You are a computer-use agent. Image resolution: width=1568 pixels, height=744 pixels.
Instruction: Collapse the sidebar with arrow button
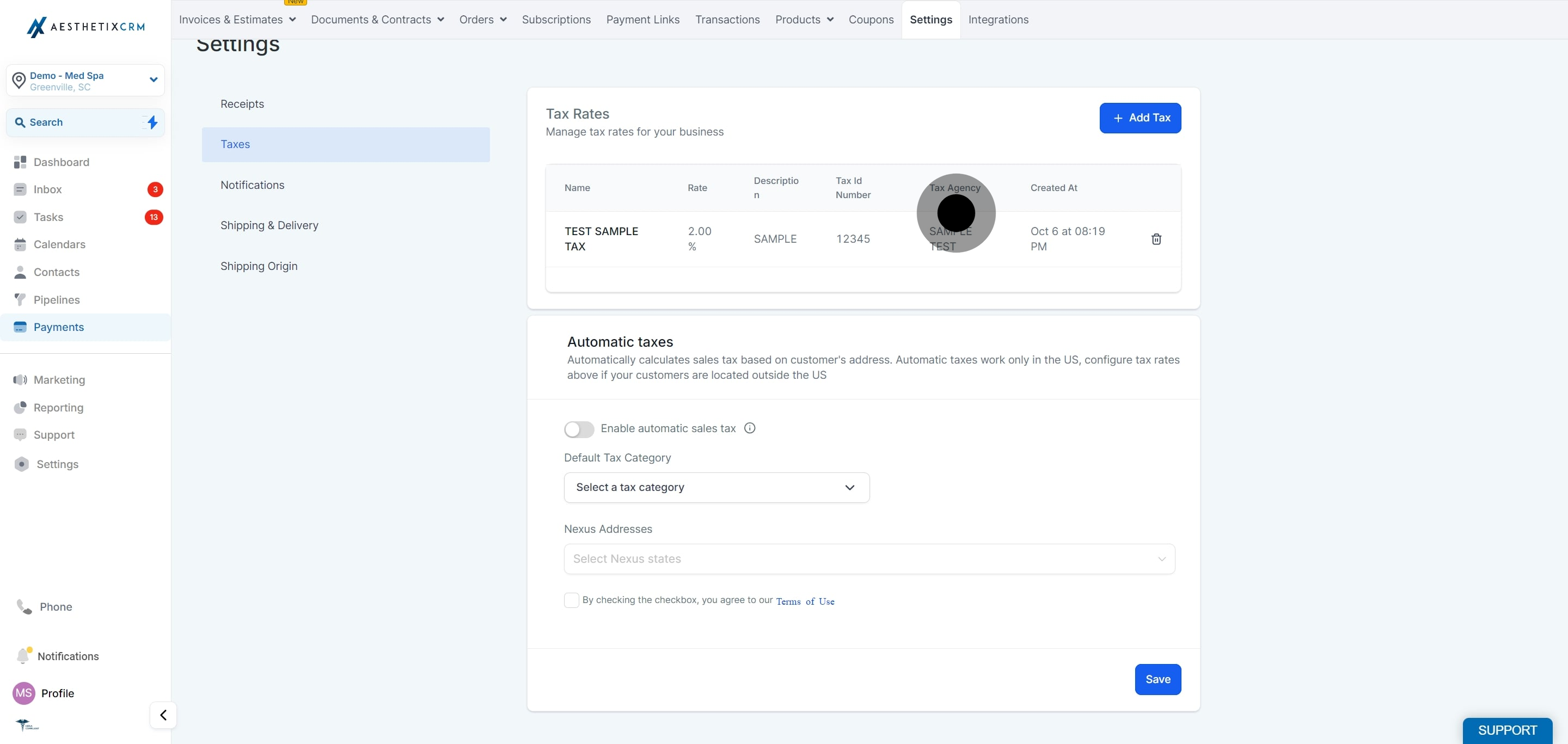[163, 715]
